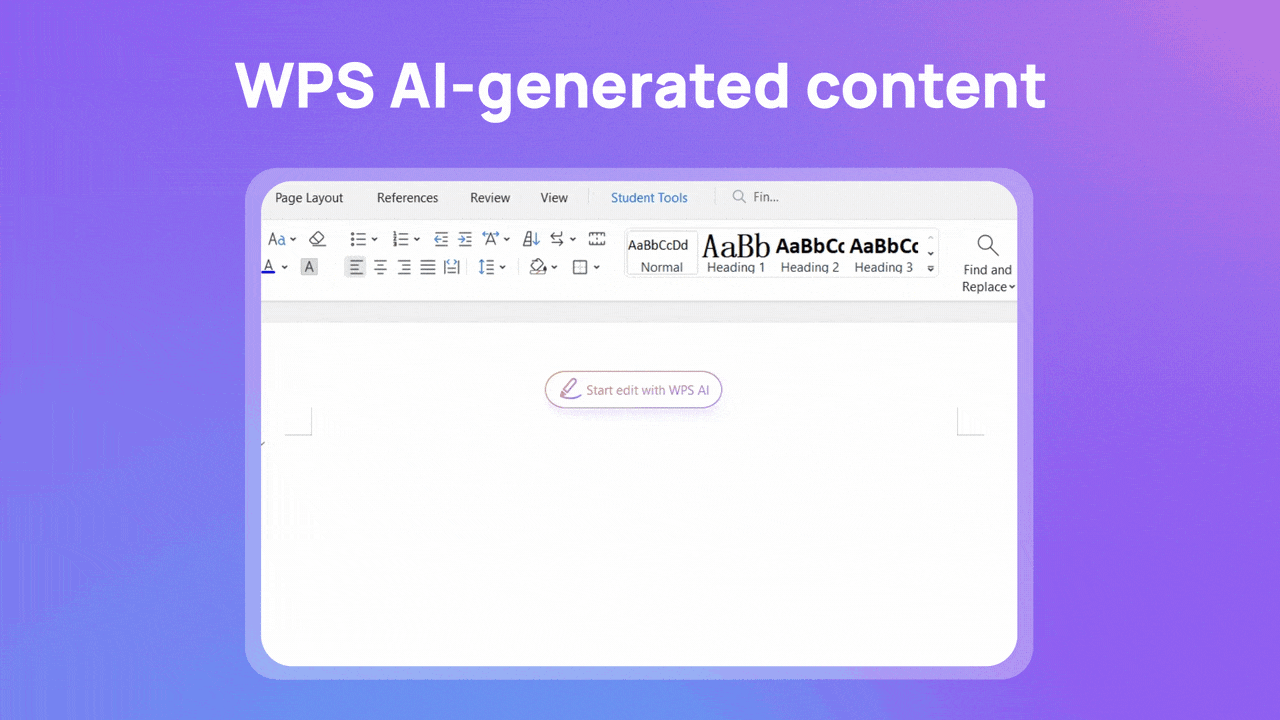Open Find and Replace
Screen dimensions: 1280x720
pos(988,263)
